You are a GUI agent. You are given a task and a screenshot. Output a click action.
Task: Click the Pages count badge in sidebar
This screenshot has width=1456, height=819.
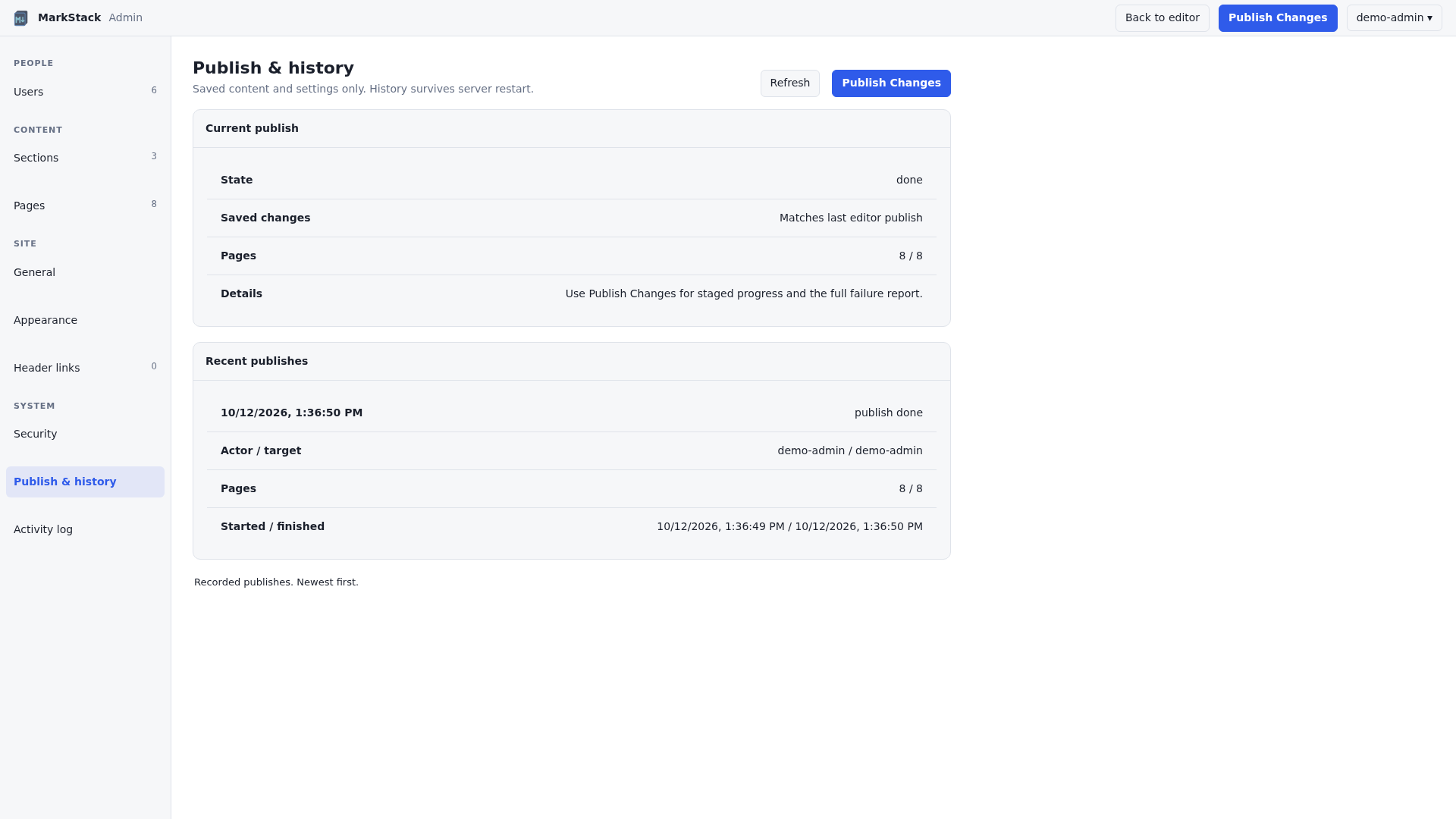(x=154, y=204)
